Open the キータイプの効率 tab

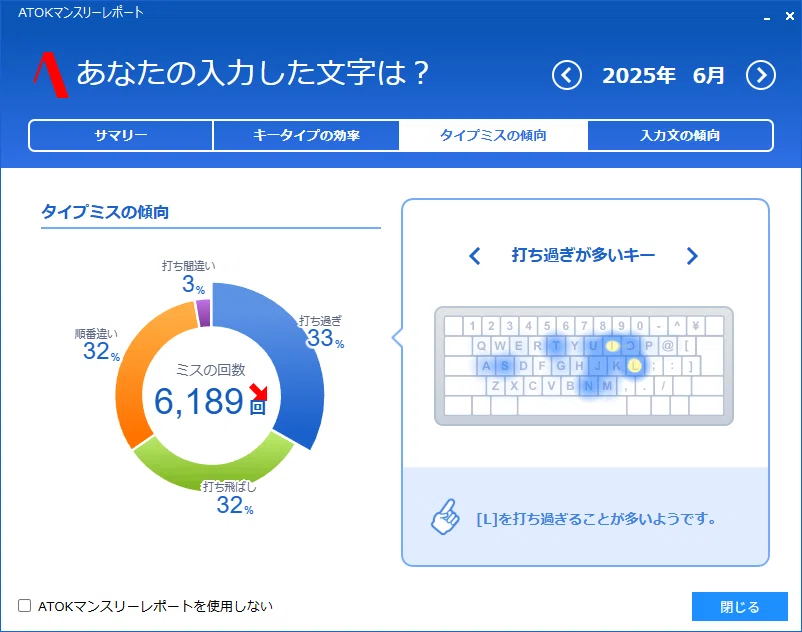tap(306, 136)
